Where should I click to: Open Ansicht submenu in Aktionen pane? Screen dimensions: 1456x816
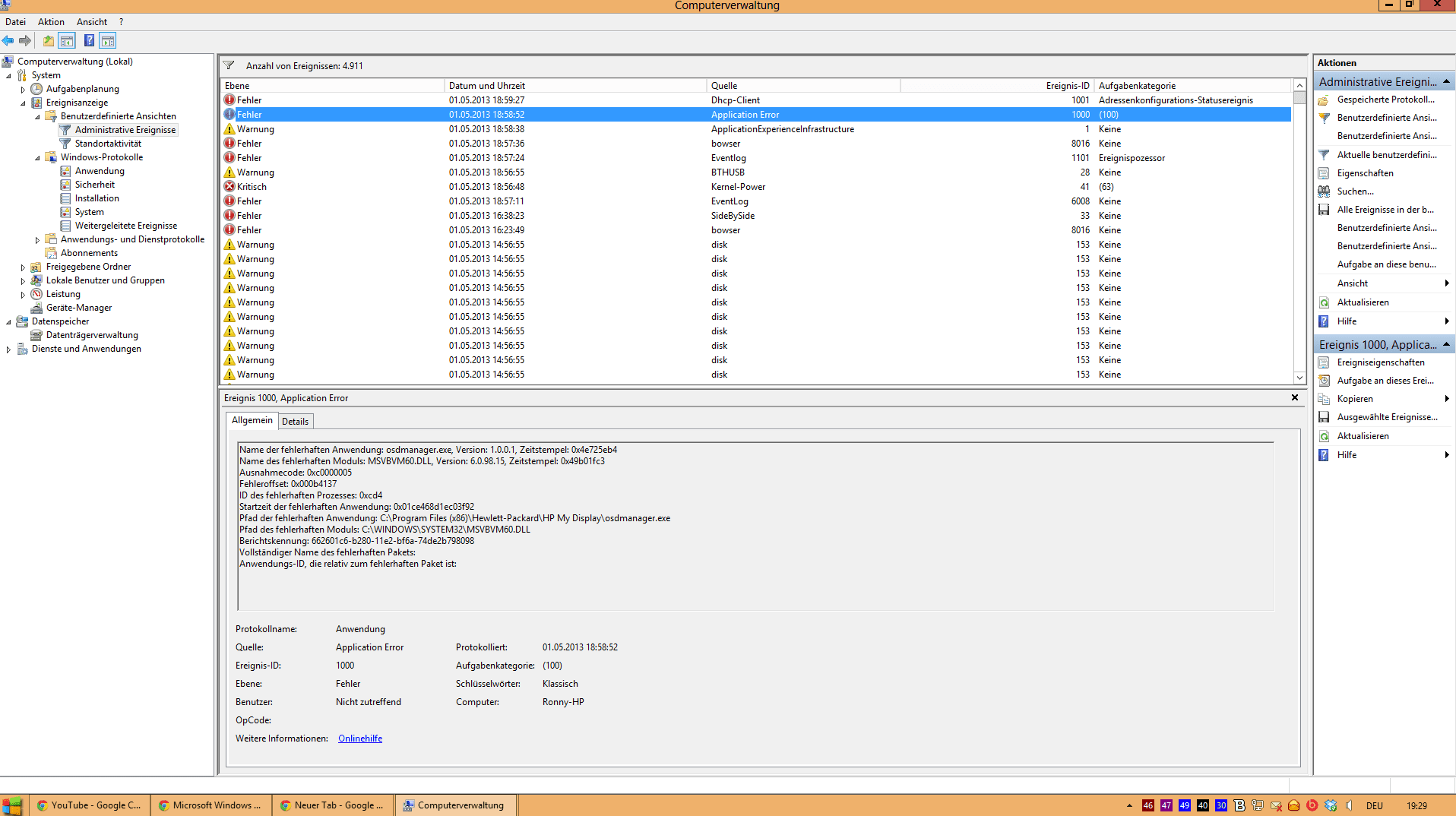click(1383, 283)
